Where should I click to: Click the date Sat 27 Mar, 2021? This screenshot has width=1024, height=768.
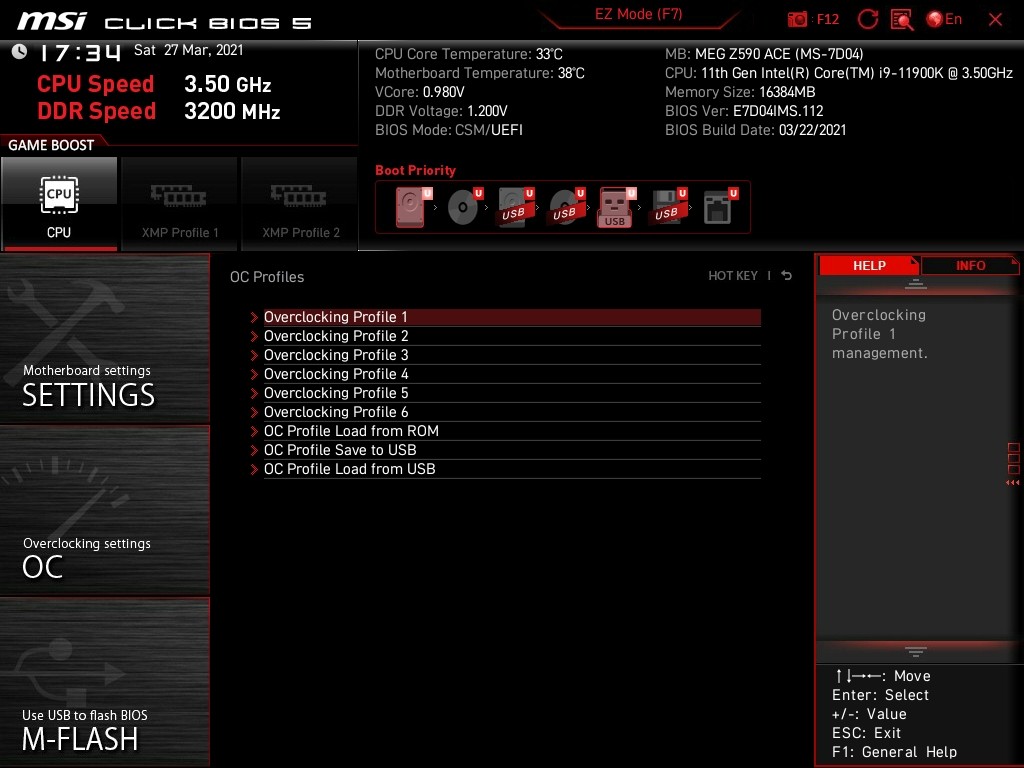pyautogui.click(x=189, y=50)
